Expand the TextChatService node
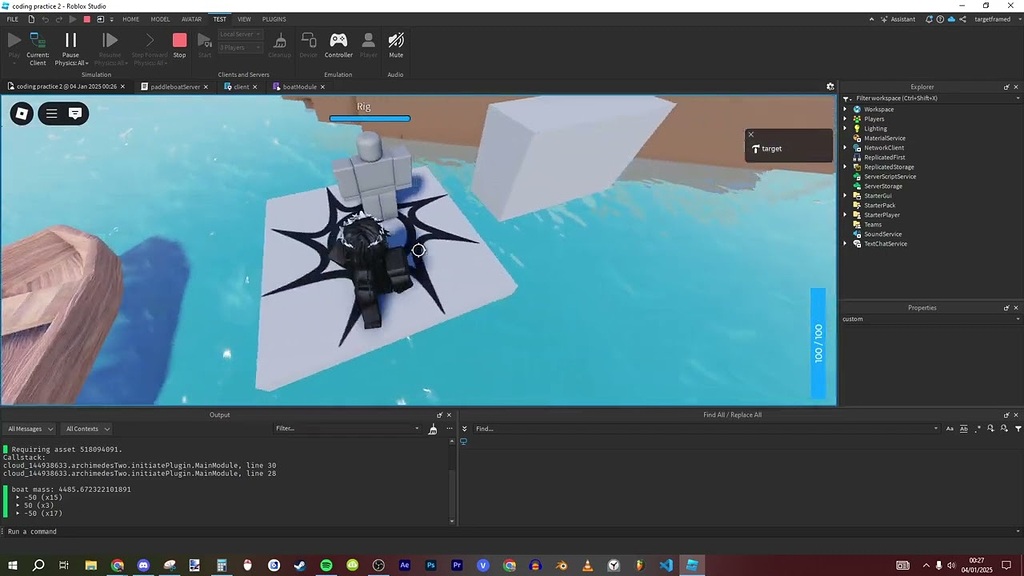The height and width of the screenshot is (576, 1024). click(x=845, y=244)
